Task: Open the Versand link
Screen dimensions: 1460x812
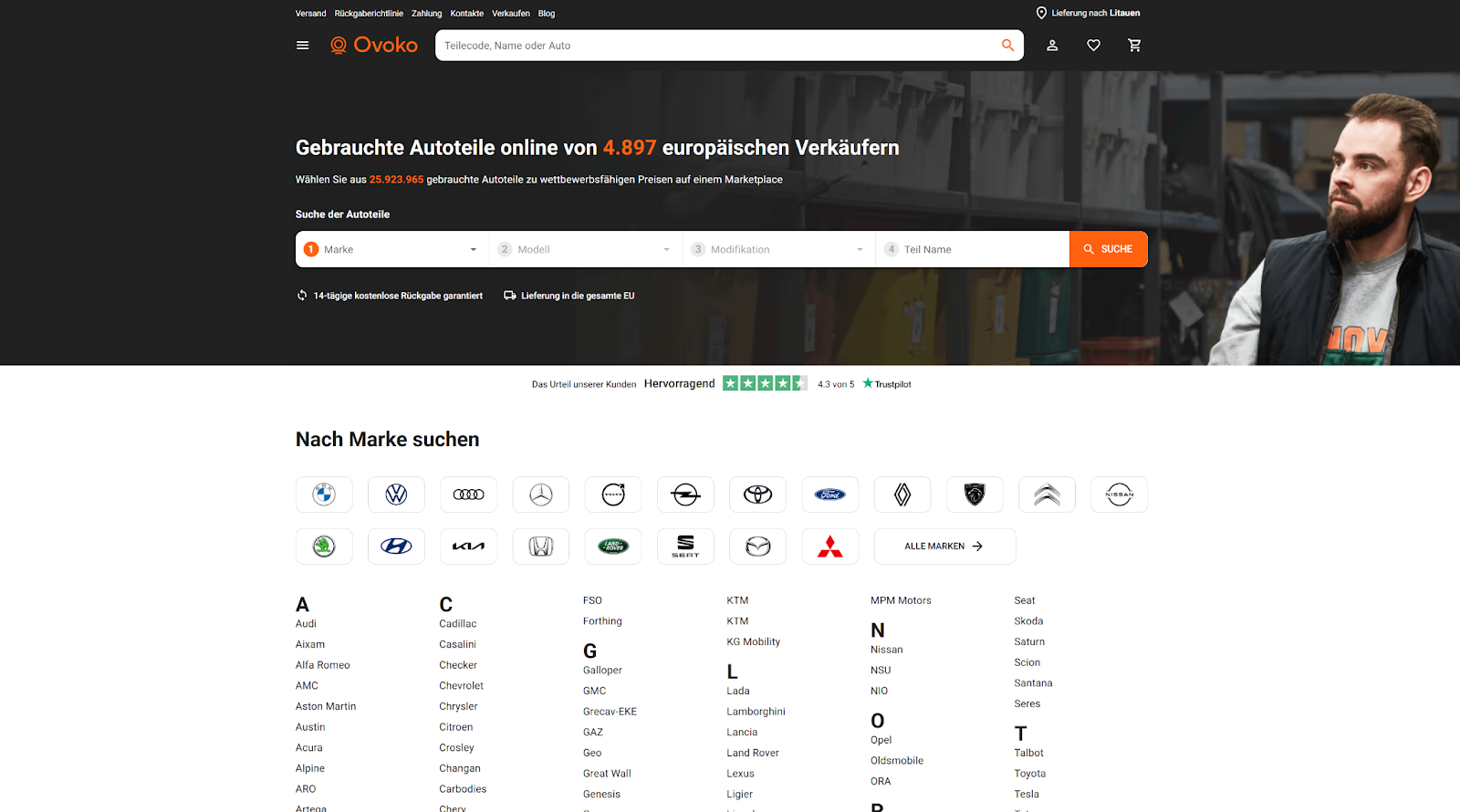Action: click(310, 14)
